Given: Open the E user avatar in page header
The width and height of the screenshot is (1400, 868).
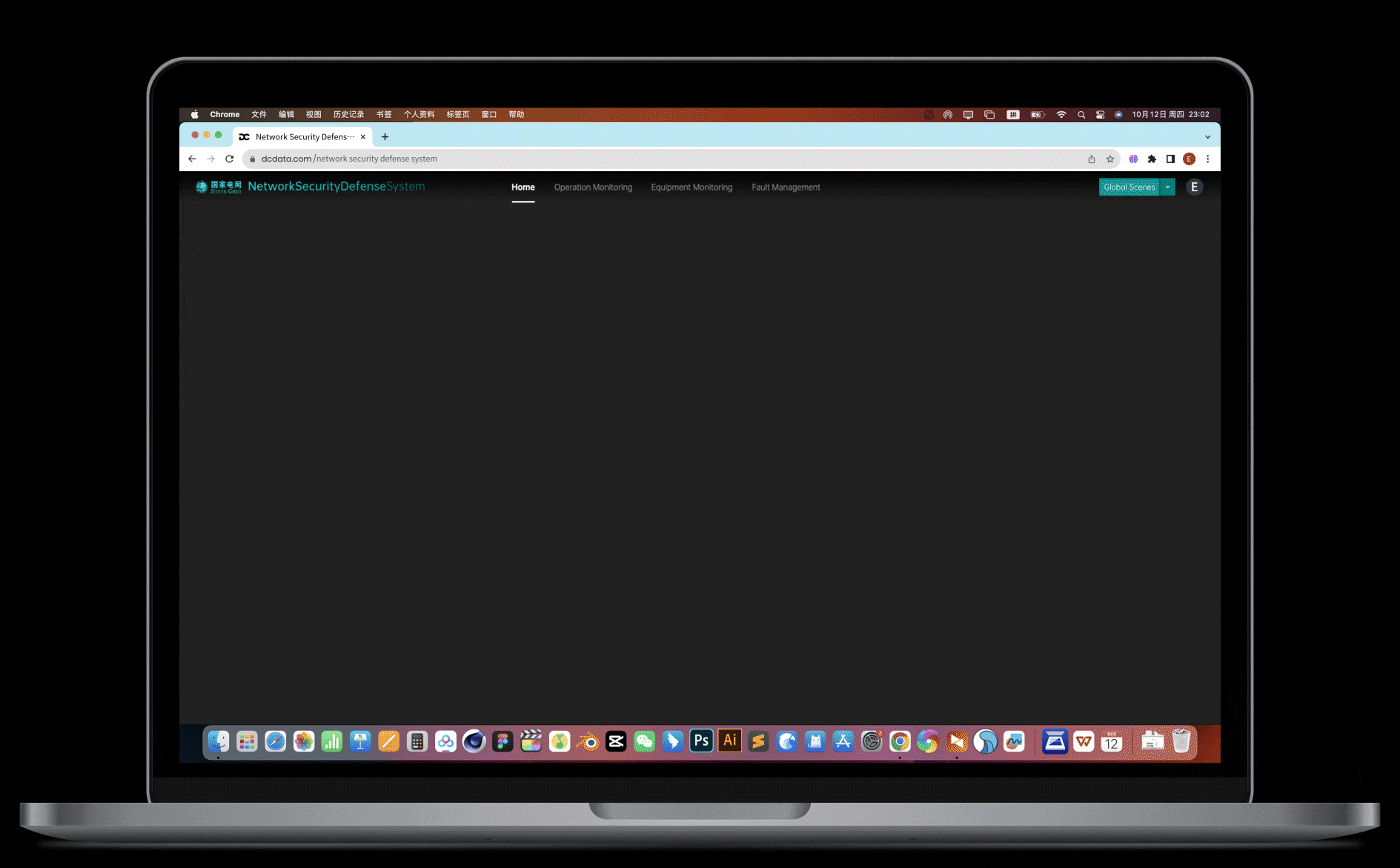Looking at the screenshot, I should coord(1194,188).
